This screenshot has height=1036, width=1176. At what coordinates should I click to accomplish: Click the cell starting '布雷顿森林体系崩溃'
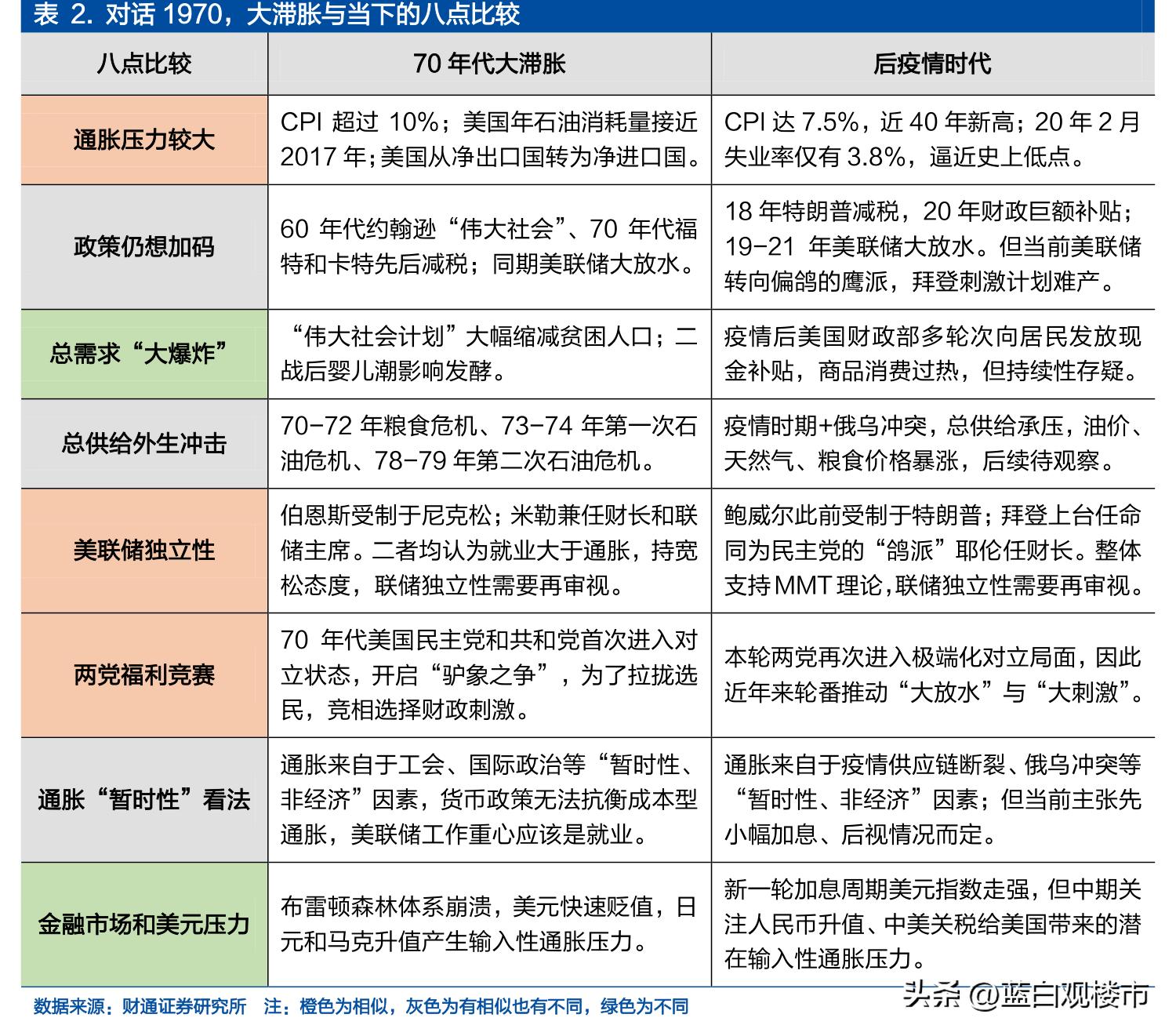[x=489, y=924]
